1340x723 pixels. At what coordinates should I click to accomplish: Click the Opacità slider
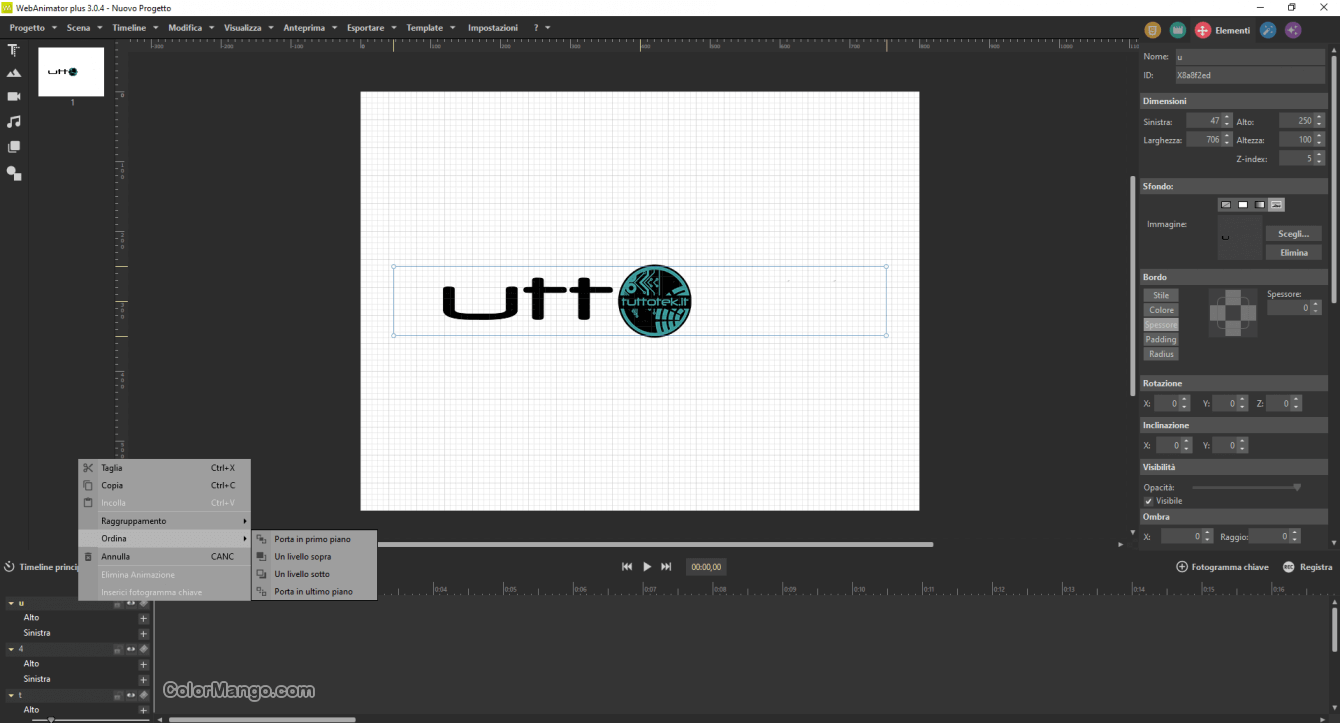(1246, 487)
